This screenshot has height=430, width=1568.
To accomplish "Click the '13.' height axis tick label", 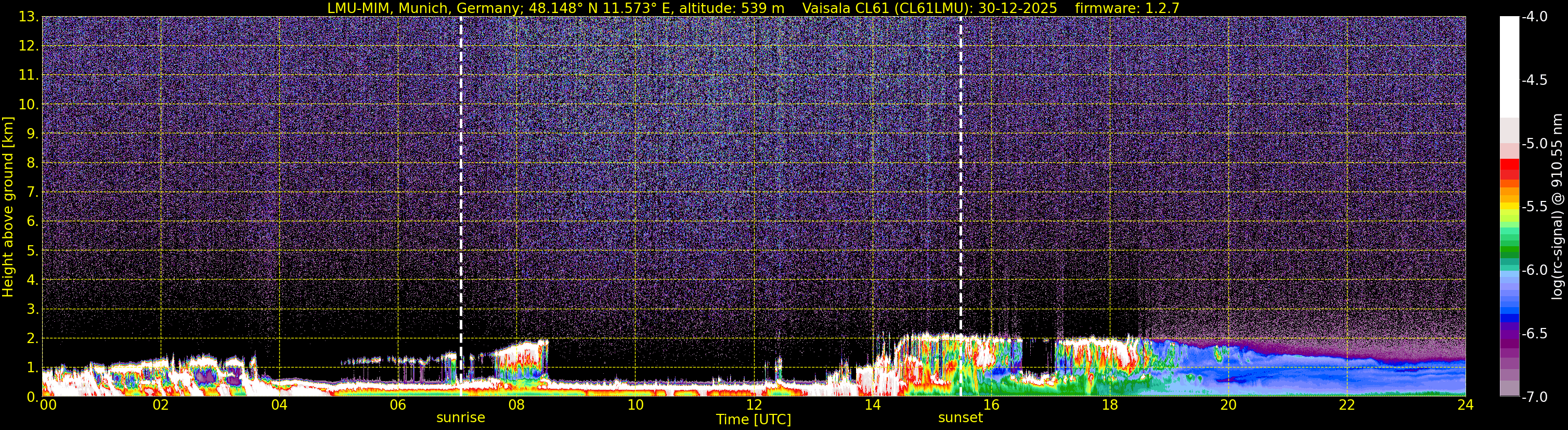I will coord(28,17).
